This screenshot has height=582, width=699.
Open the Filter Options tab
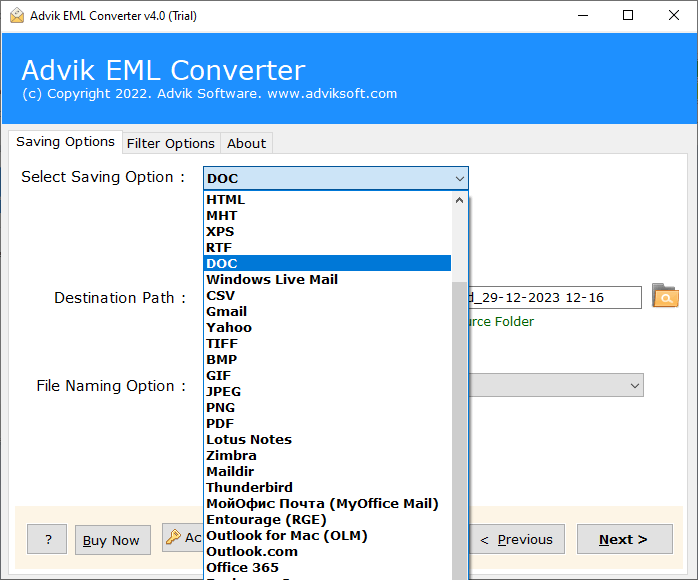point(171,143)
